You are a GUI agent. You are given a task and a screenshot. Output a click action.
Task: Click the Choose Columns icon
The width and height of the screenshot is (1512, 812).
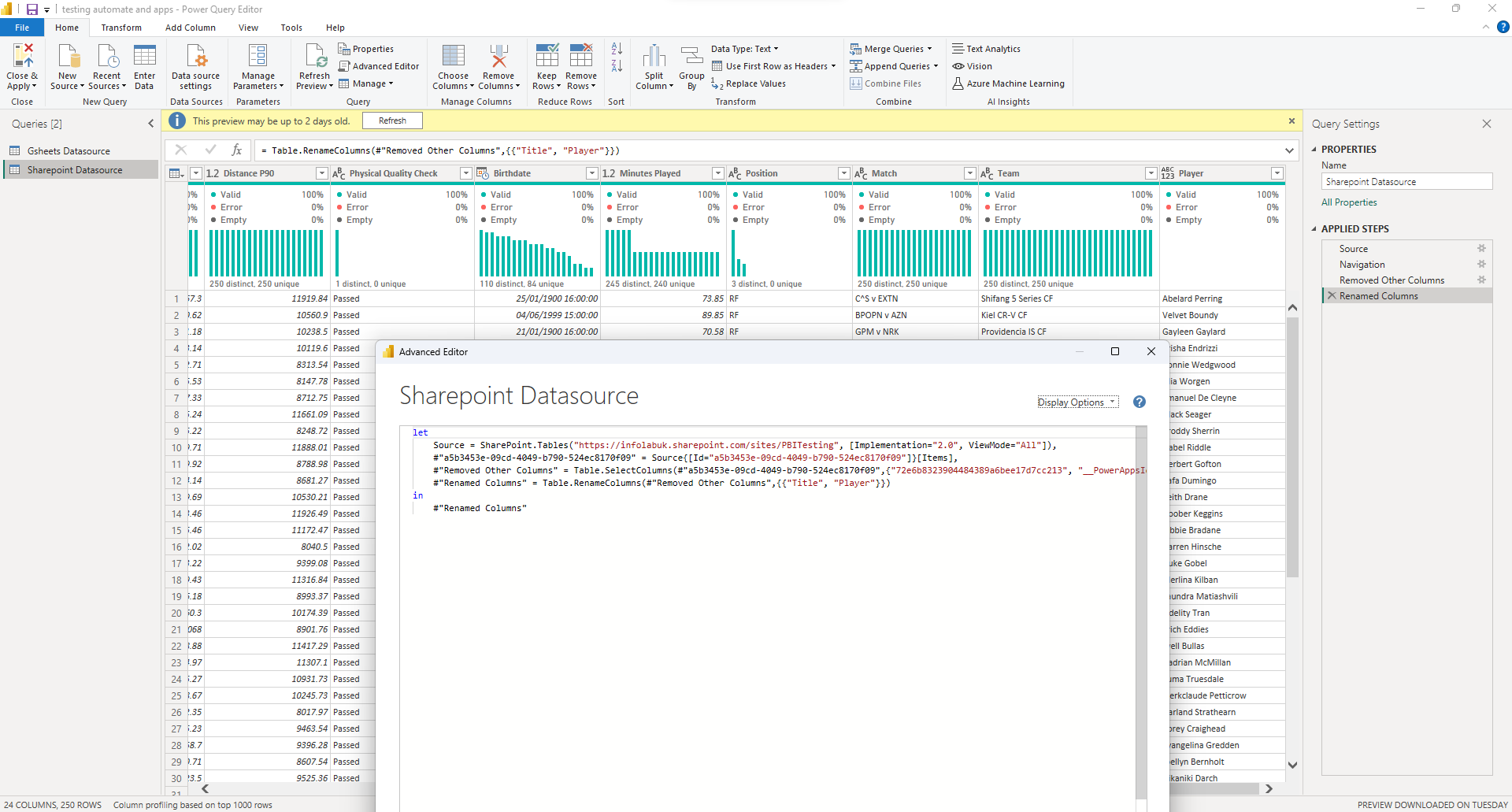pyautogui.click(x=453, y=57)
